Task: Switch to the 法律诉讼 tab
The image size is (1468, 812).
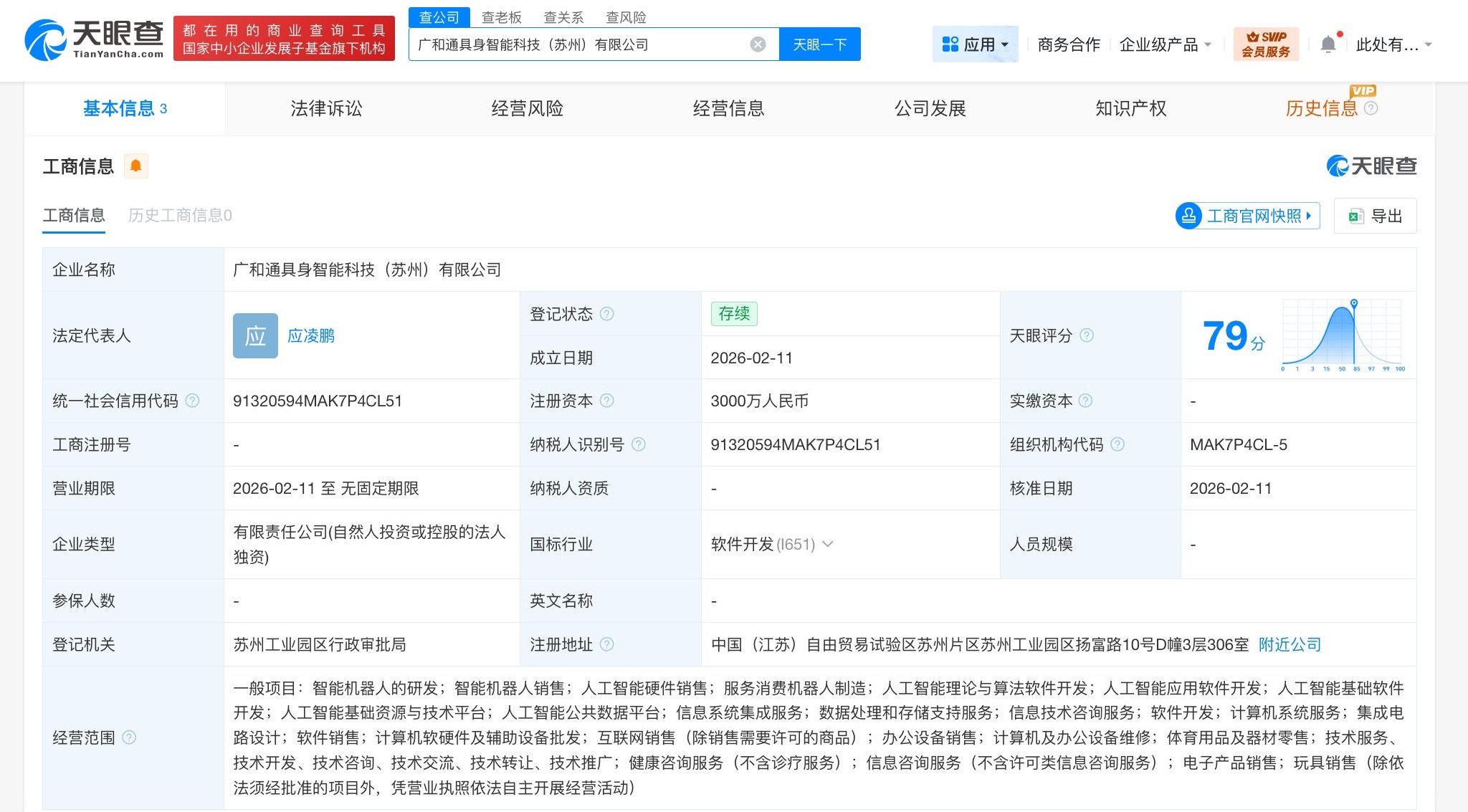Action: tap(326, 108)
